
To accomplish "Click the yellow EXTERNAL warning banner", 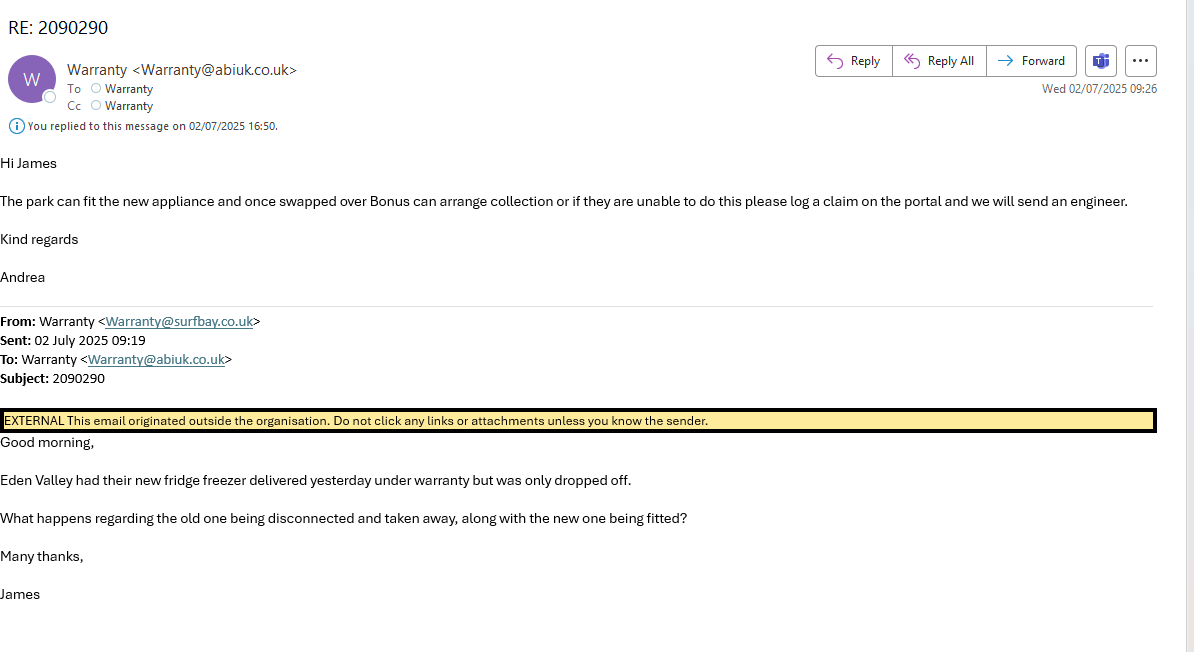I will coord(579,421).
